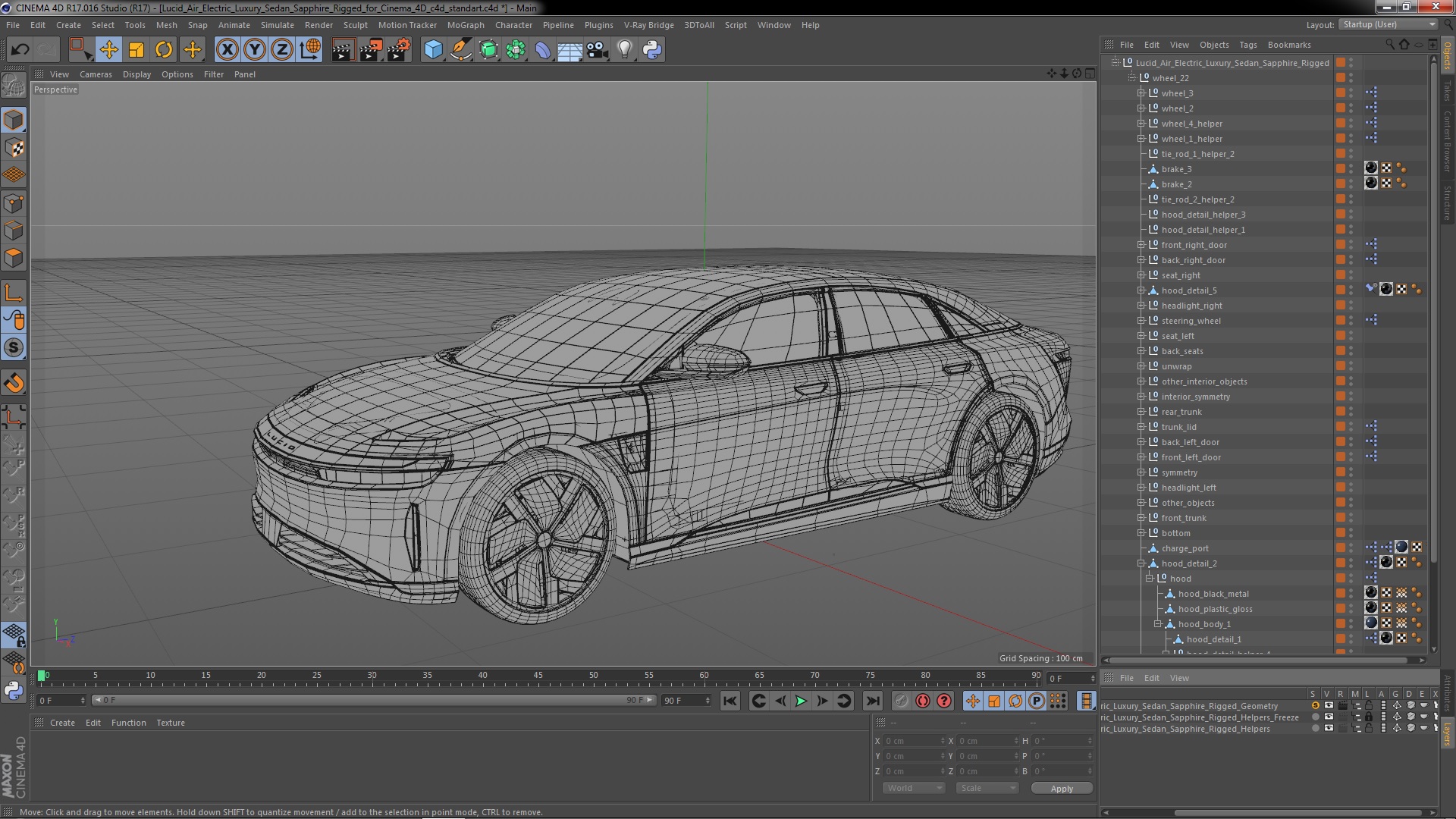This screenshot has width=1456, height=819.
Task: Toggle layer dot for brake_3 object
Action: pos(1341,169)
